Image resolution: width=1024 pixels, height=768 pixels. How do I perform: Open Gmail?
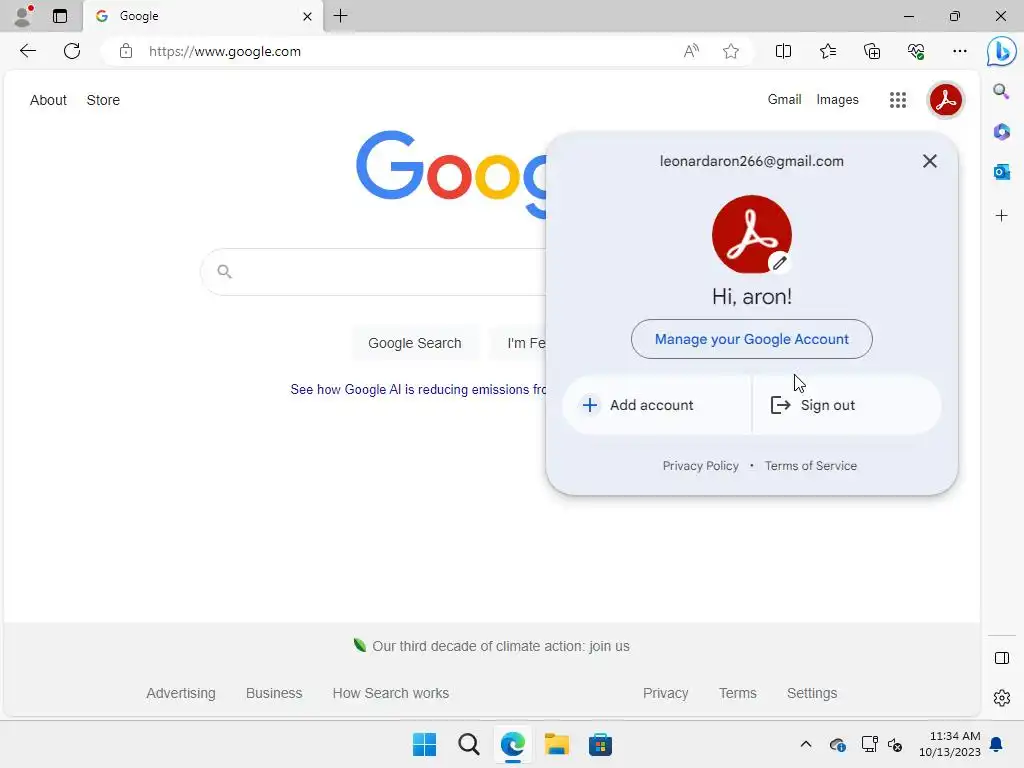tap(784, 99)
